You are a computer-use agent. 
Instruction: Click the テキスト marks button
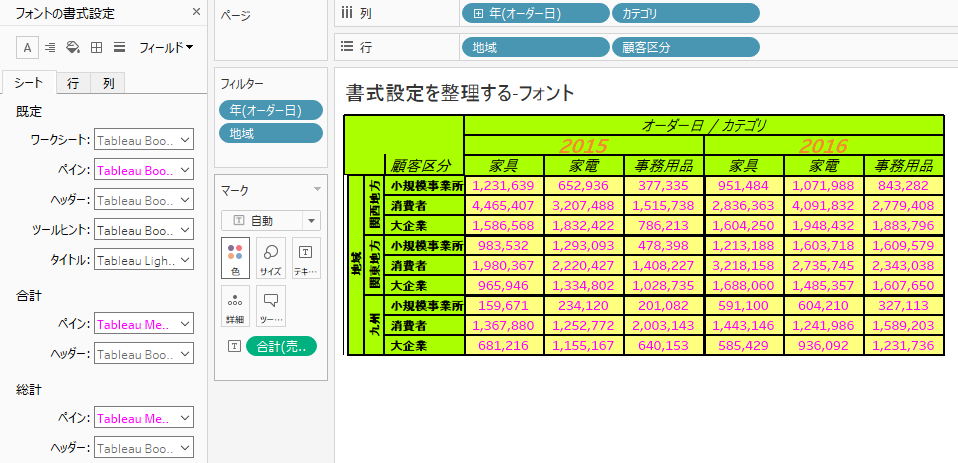coord(306,258)
